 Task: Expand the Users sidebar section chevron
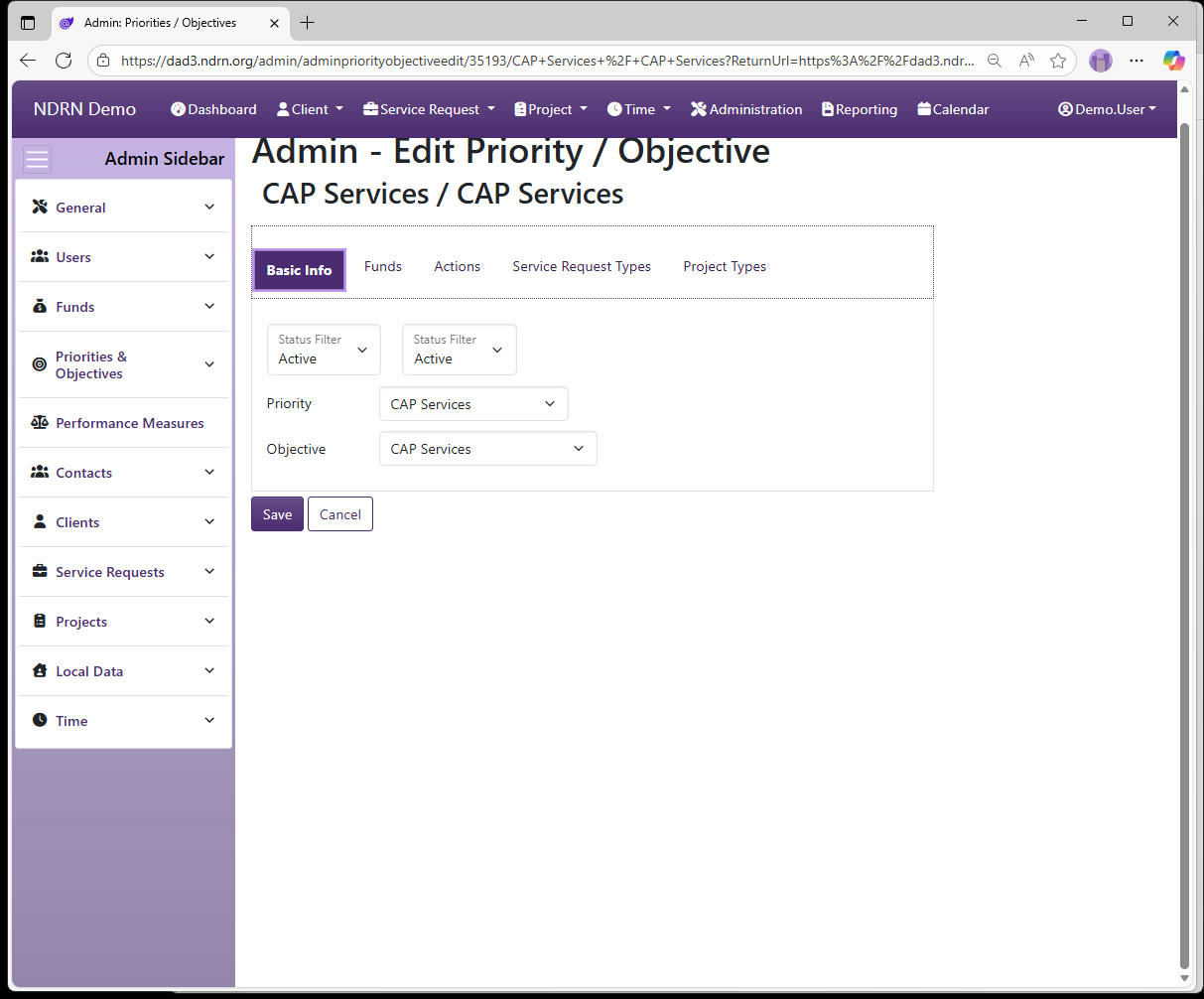(209, 256)
